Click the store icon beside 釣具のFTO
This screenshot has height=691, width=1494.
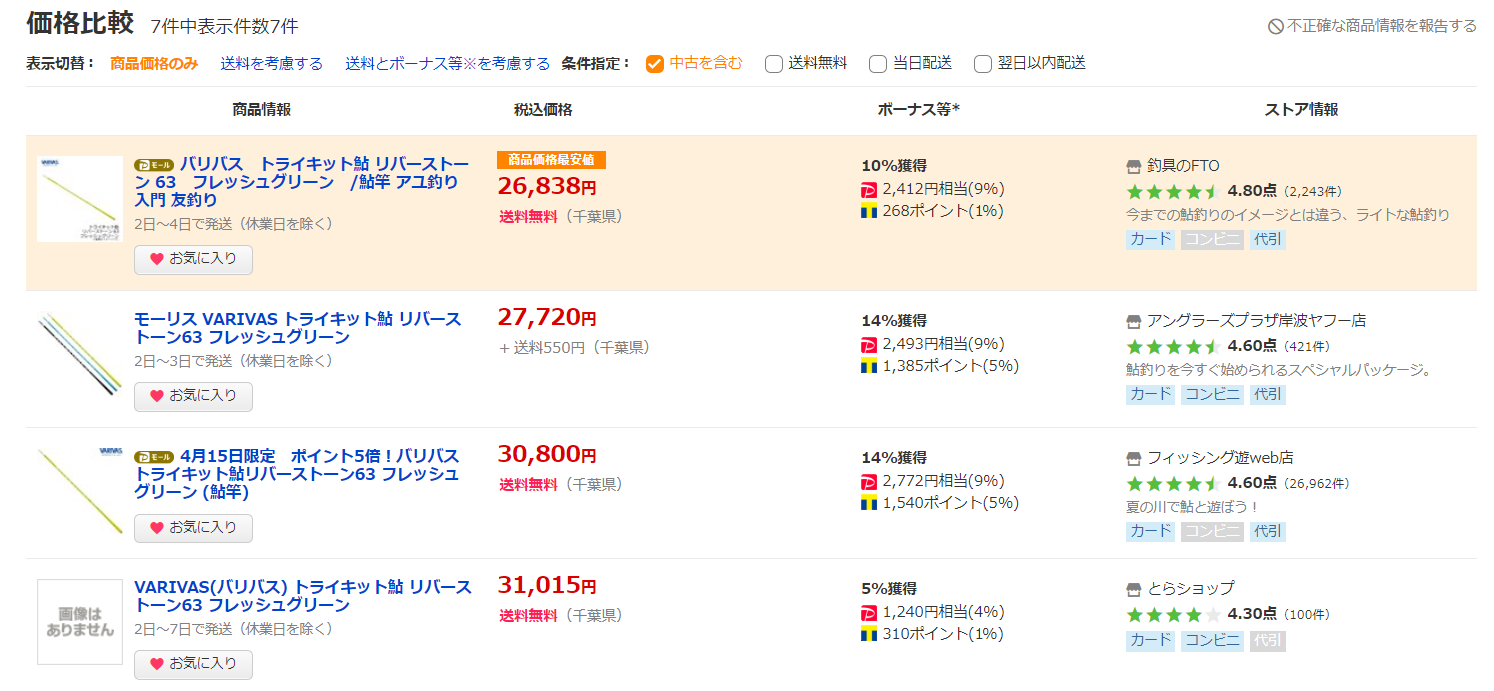point(1134,166)
